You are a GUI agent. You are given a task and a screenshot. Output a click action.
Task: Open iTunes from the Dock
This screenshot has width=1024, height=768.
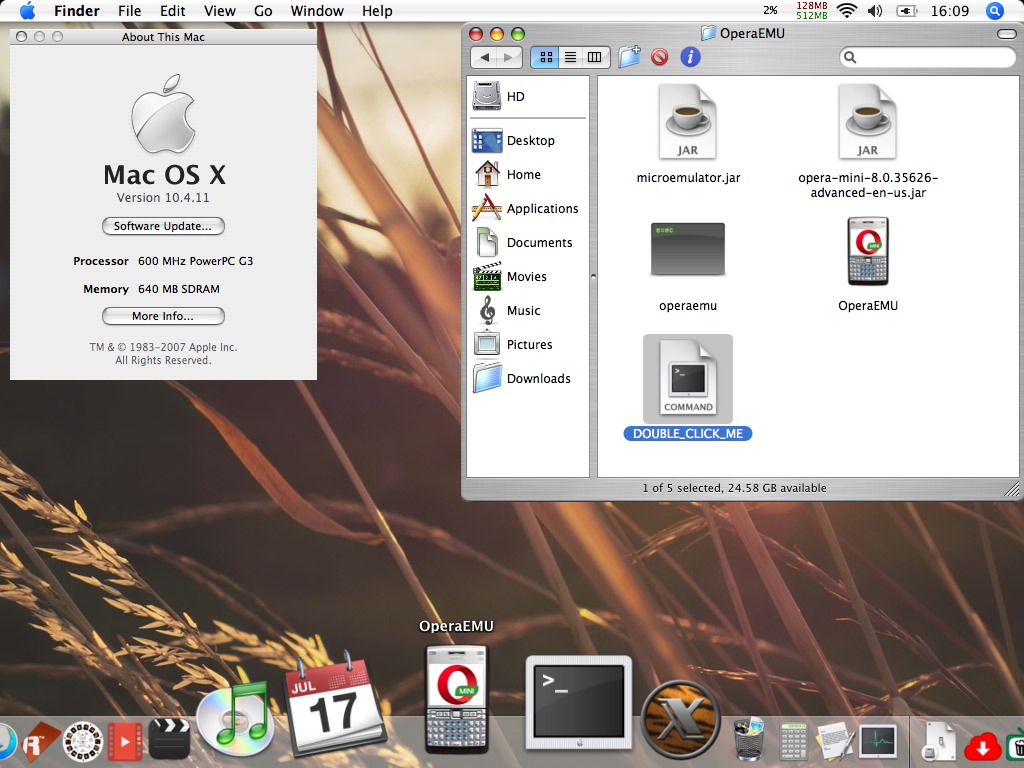click(235, 719)
